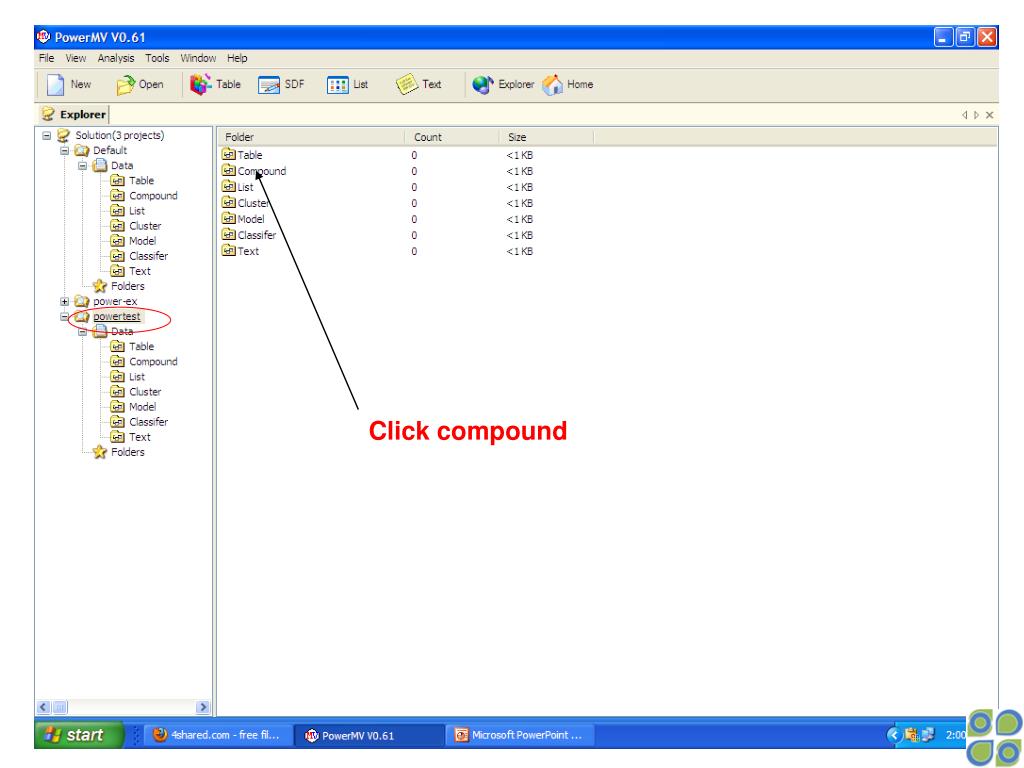The image size is (1024, 768).
Task: Open the View menu
Action: coord(76,58)
